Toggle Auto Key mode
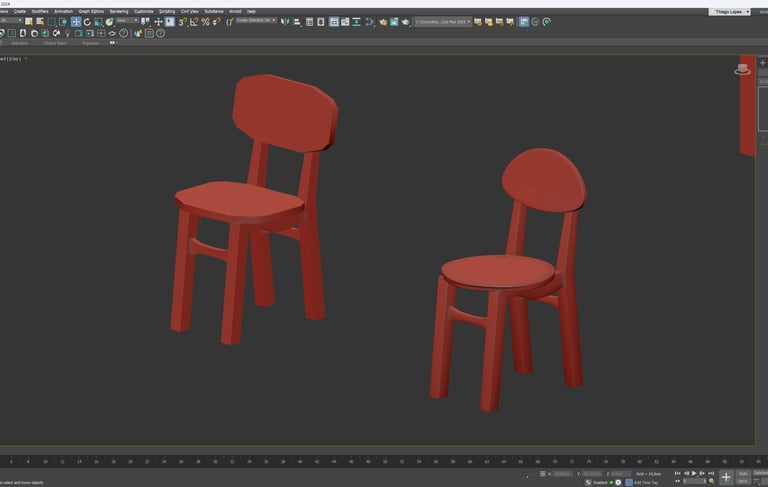Screen dimensions: 768x487 click(743, 473)
